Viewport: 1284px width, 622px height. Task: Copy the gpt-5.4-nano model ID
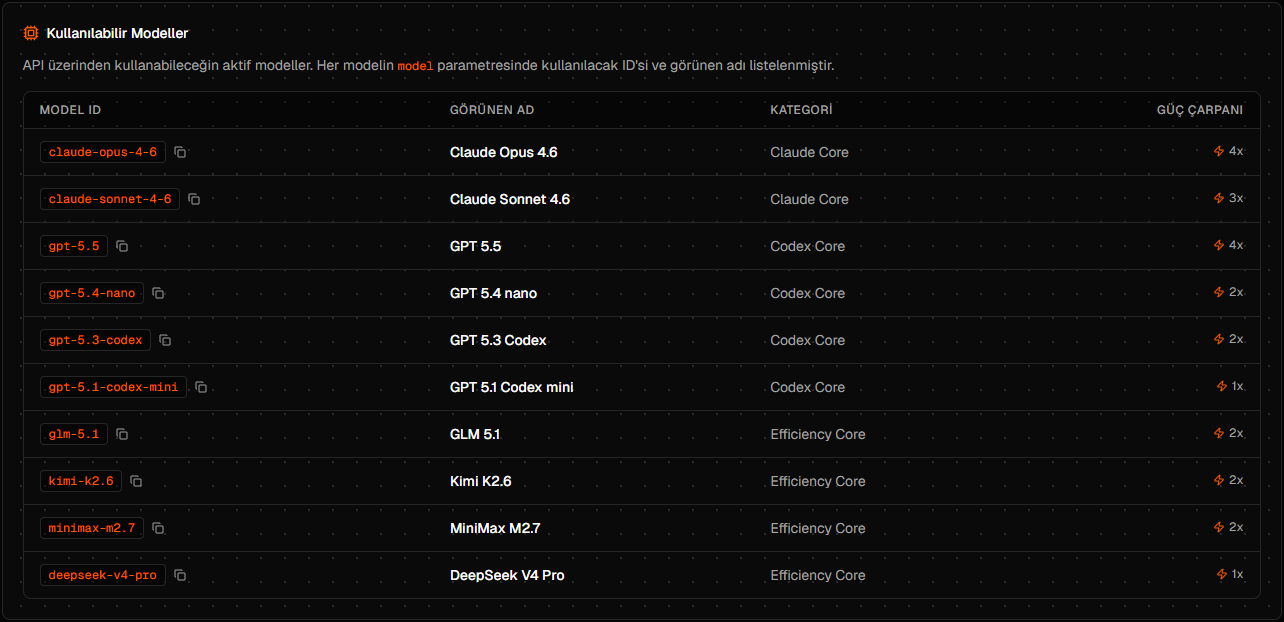[158, 293]
